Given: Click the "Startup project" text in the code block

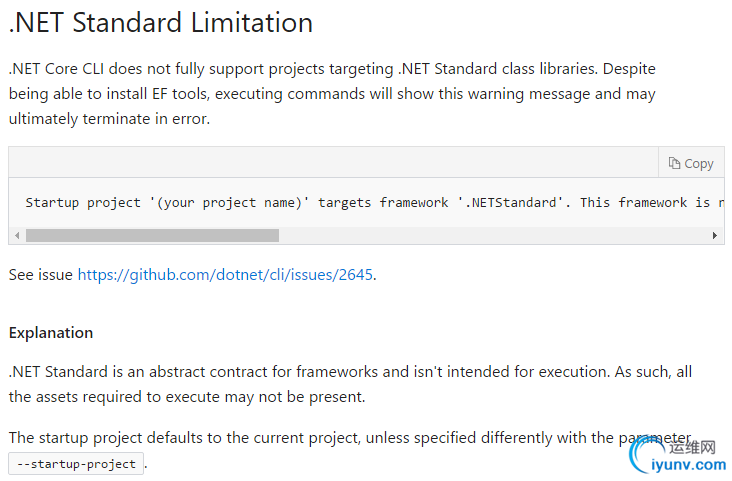Looking at the screenshot, I should 83,203.
